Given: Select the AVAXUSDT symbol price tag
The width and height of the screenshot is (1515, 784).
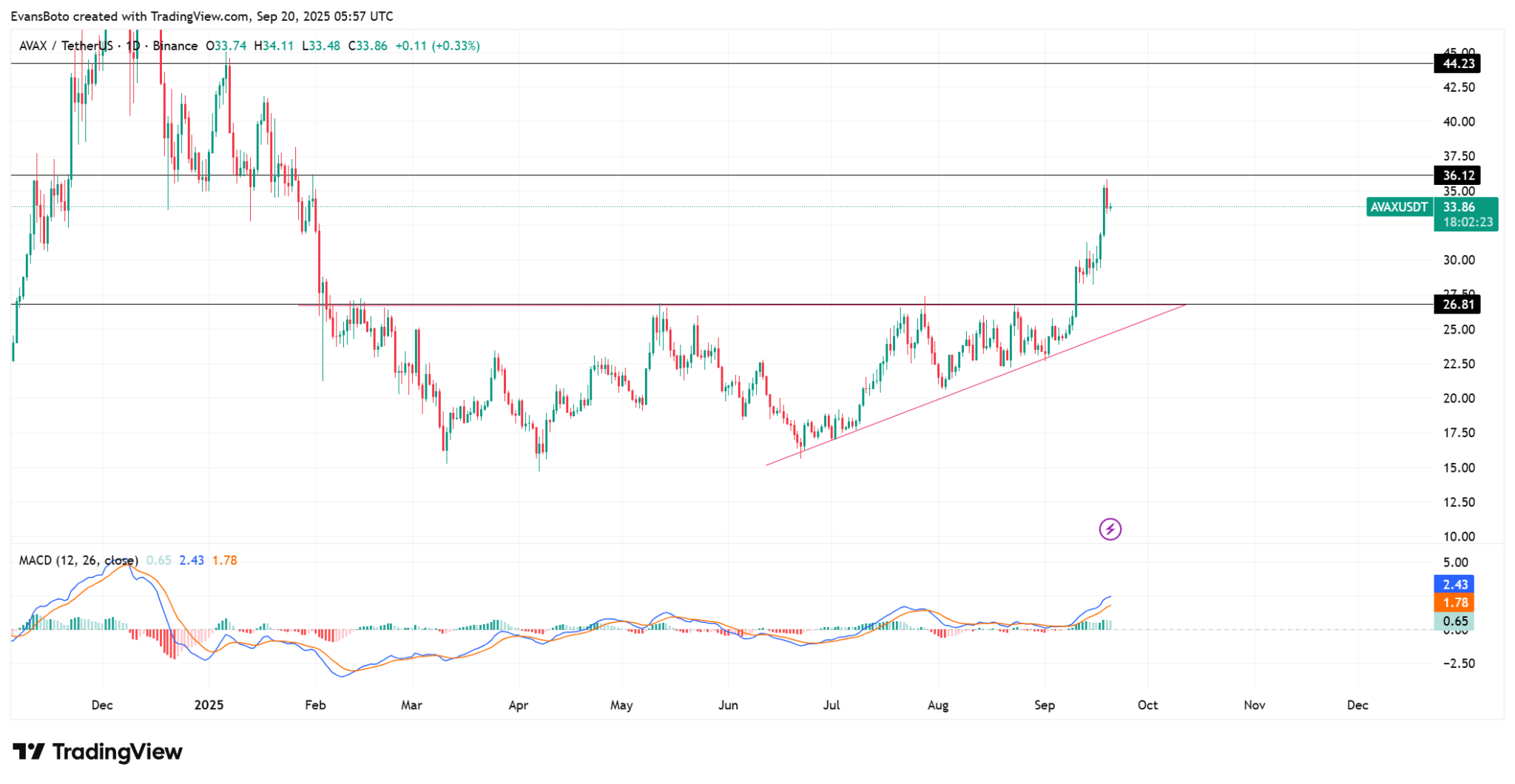Looking at the screenshot, I should [x=1399, y=207].
